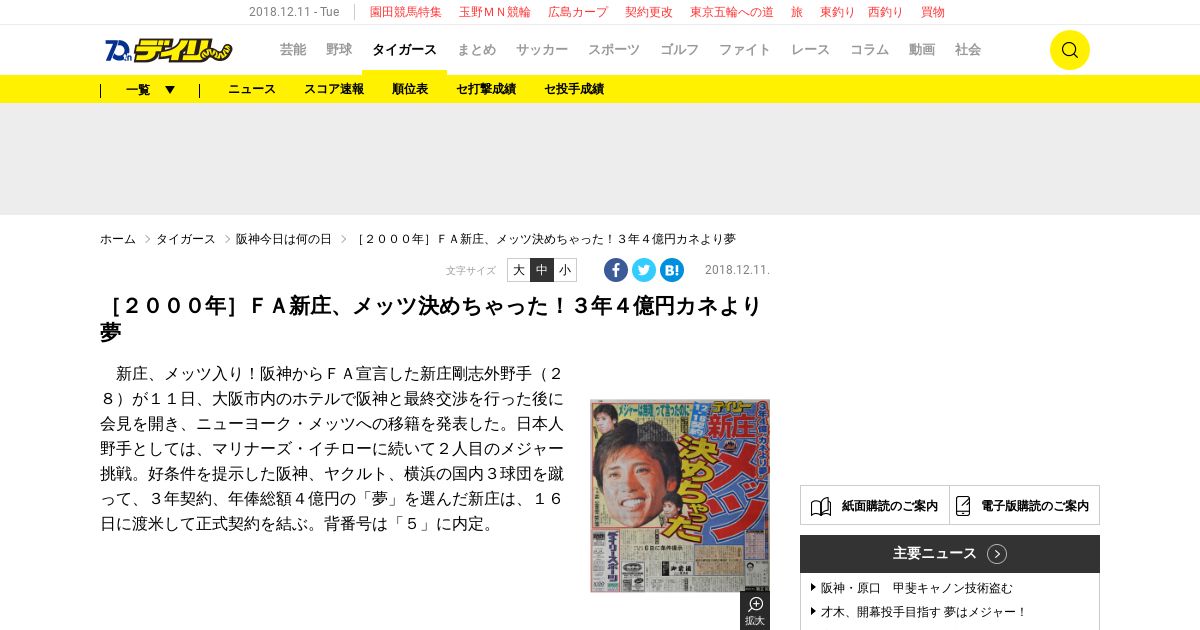Go to タイガース in breadcrumb
The width and height of the screenshot is (1200, 630).
[186, 239]
